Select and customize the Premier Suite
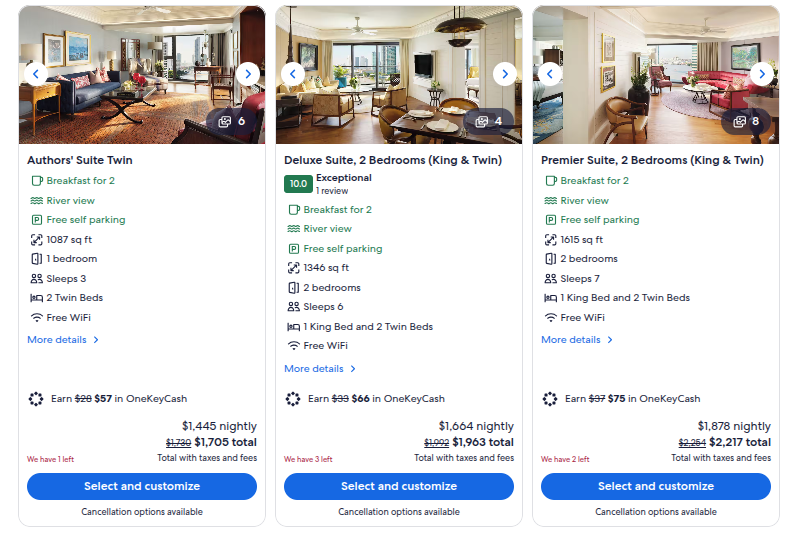The width and height of the screenshot is (807, 536). pos(656,487)
